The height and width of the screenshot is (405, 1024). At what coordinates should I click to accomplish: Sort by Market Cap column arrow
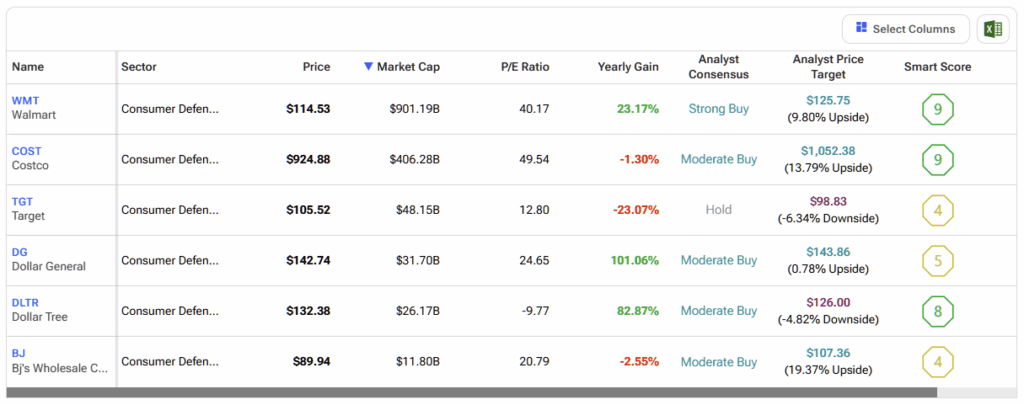click(368, 67)
